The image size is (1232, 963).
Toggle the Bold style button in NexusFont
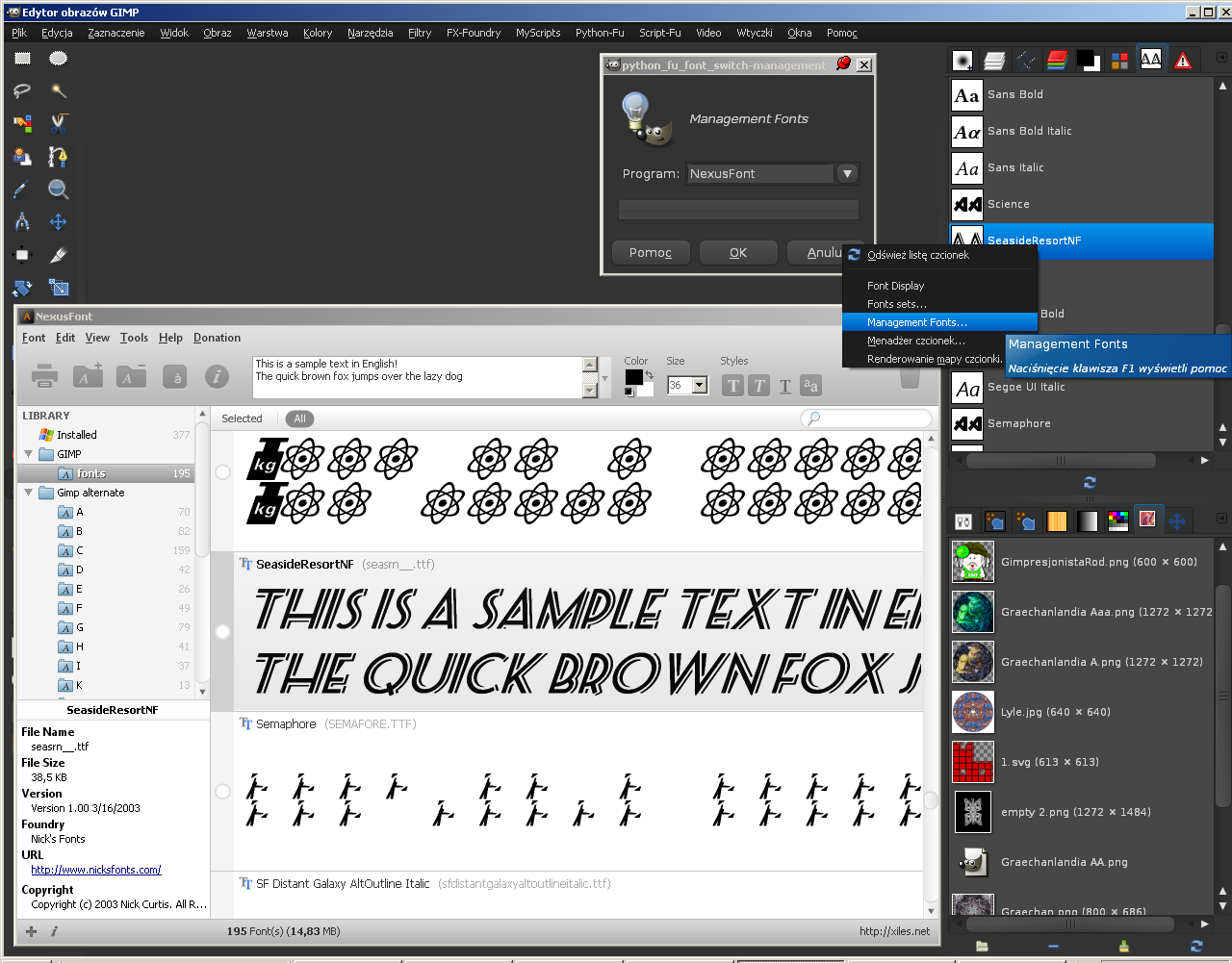733,386
